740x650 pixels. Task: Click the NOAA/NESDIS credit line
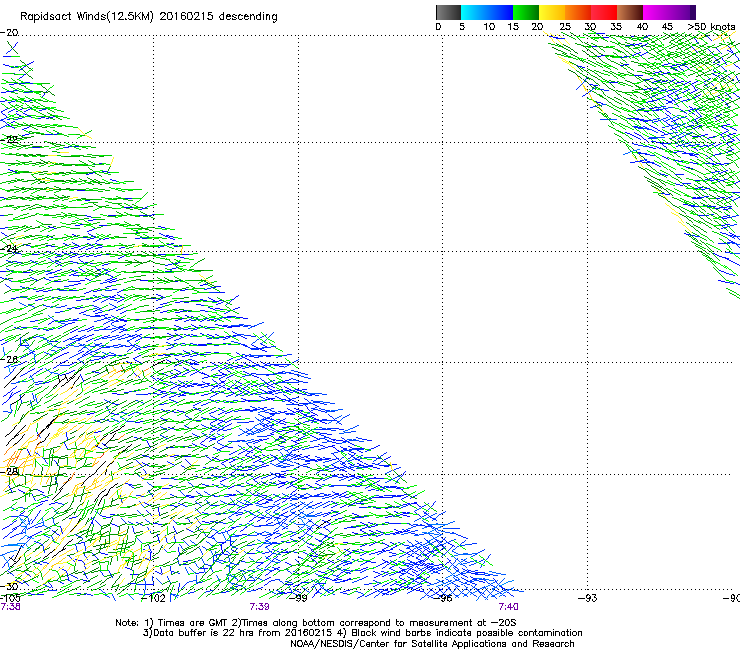coord(432,644)
